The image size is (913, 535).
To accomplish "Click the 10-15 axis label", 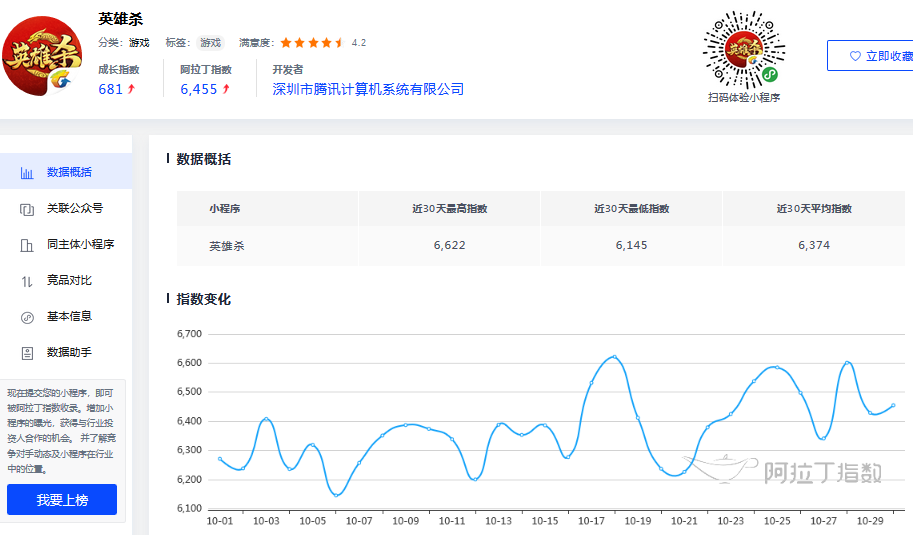I will click(x=545, y=521).
